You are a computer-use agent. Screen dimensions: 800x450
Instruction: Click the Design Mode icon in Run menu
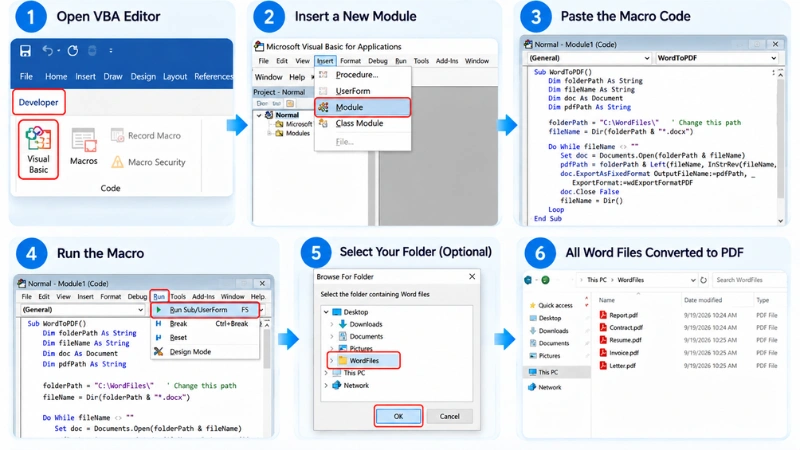159,352
